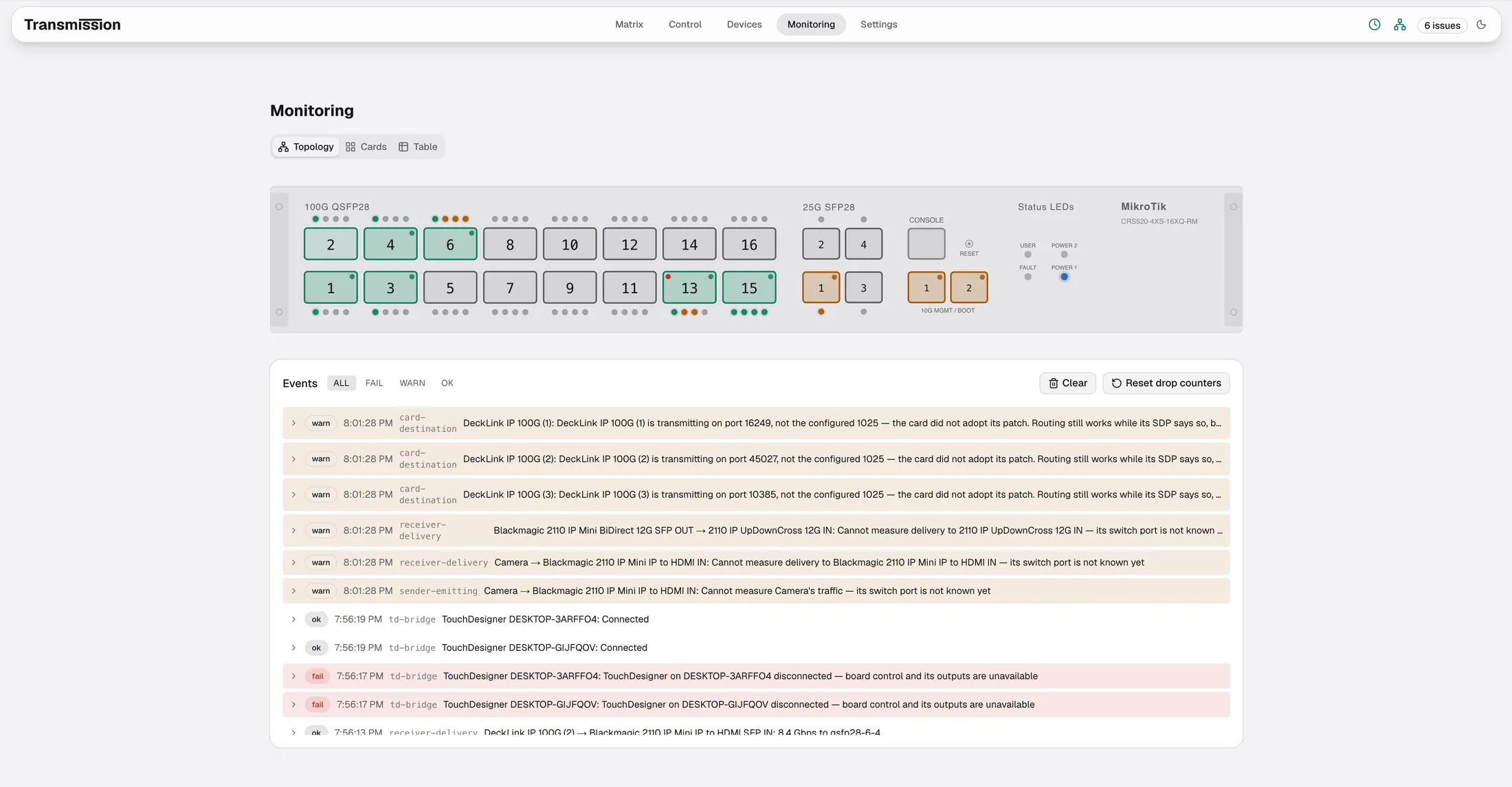Select QSFP28 port 10
Screen dimensions: 1512x787
[x=570, y=244]
